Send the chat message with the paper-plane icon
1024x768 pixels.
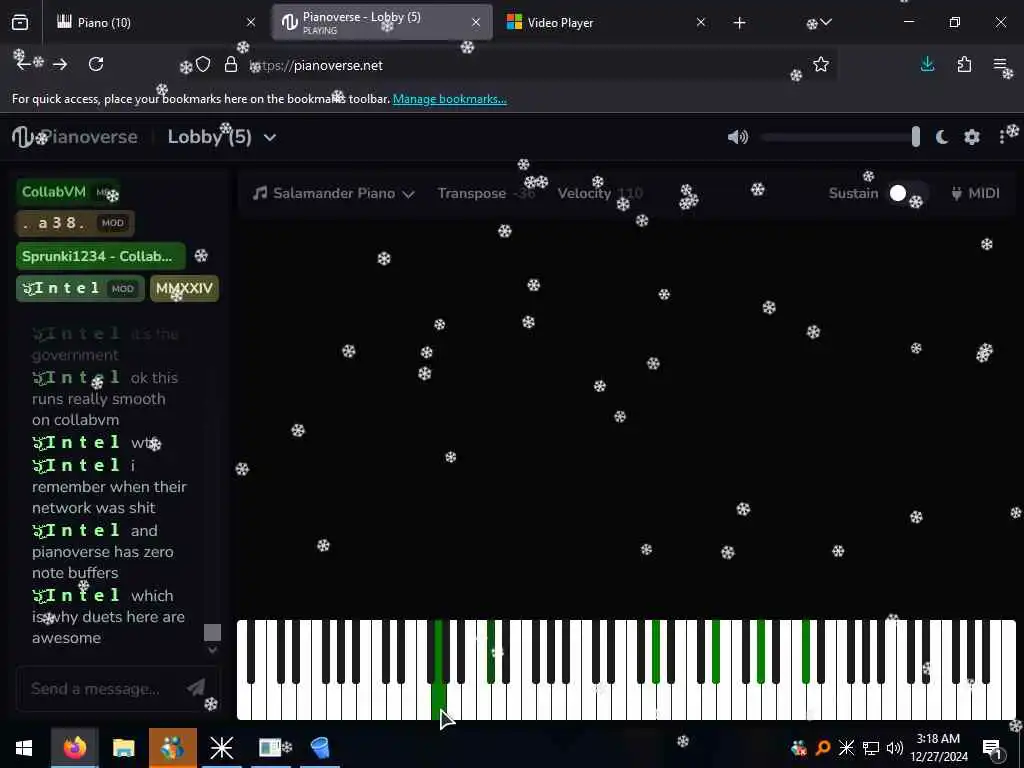tap(196, 687)
